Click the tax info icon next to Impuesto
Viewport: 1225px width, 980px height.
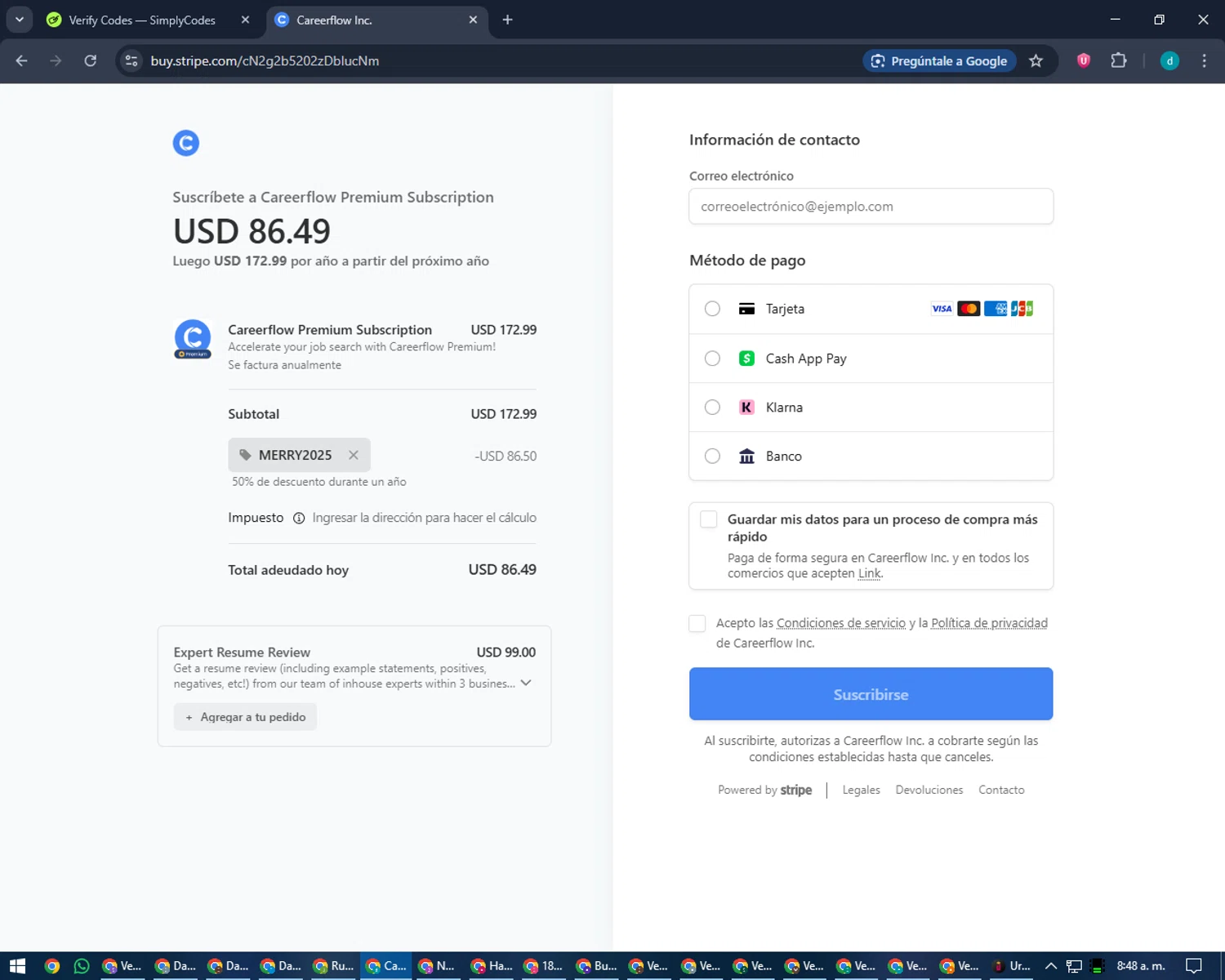click(x=299, y=518)
